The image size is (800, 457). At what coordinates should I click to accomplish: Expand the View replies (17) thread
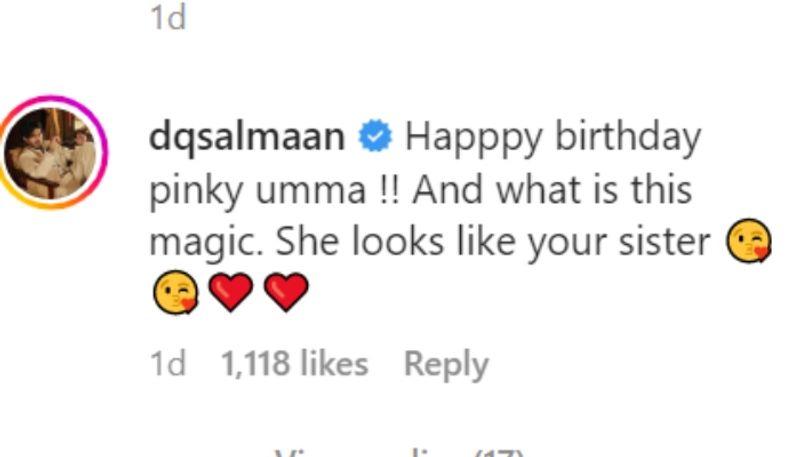400,452
